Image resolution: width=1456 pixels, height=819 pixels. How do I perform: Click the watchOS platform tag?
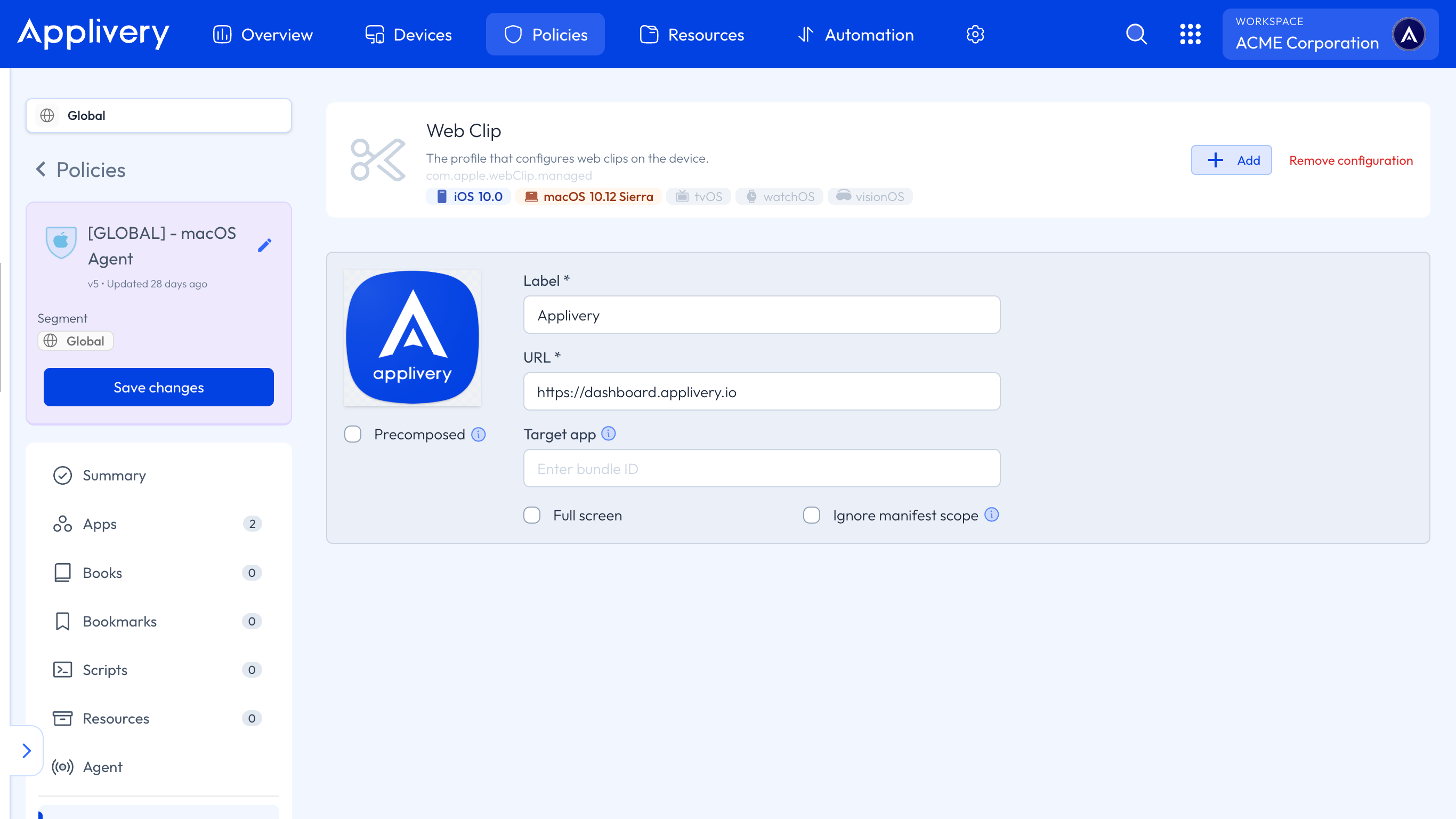coord(780,196)
